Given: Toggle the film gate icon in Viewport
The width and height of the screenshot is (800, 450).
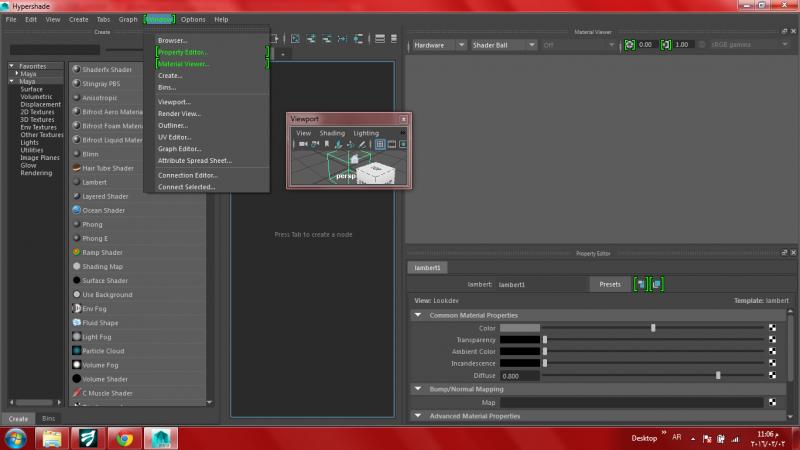Looking at the screenshot, I should 392,144.
